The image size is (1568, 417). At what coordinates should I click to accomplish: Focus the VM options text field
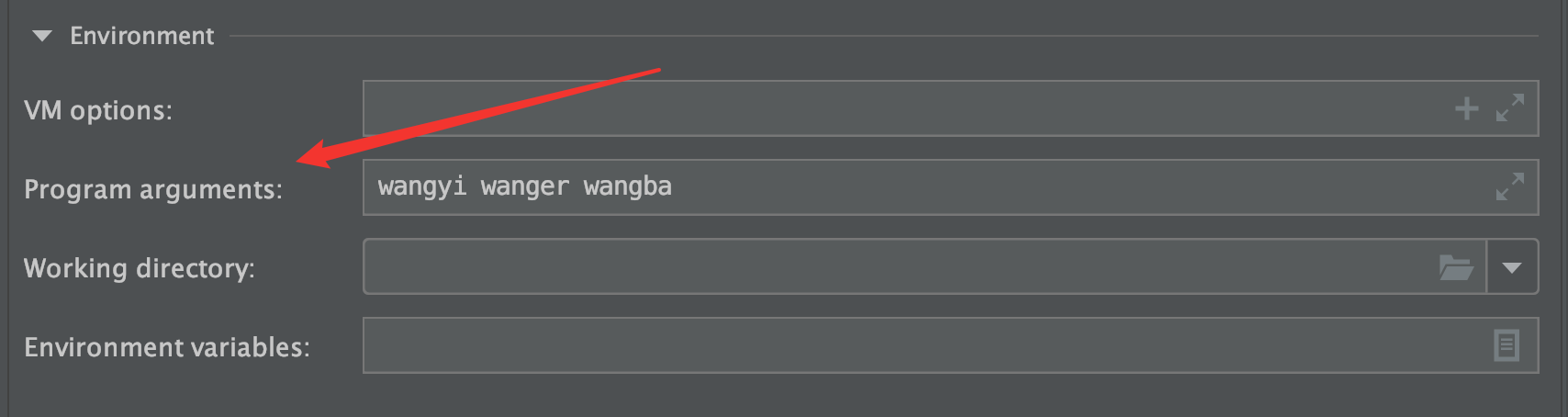(900, 108)
